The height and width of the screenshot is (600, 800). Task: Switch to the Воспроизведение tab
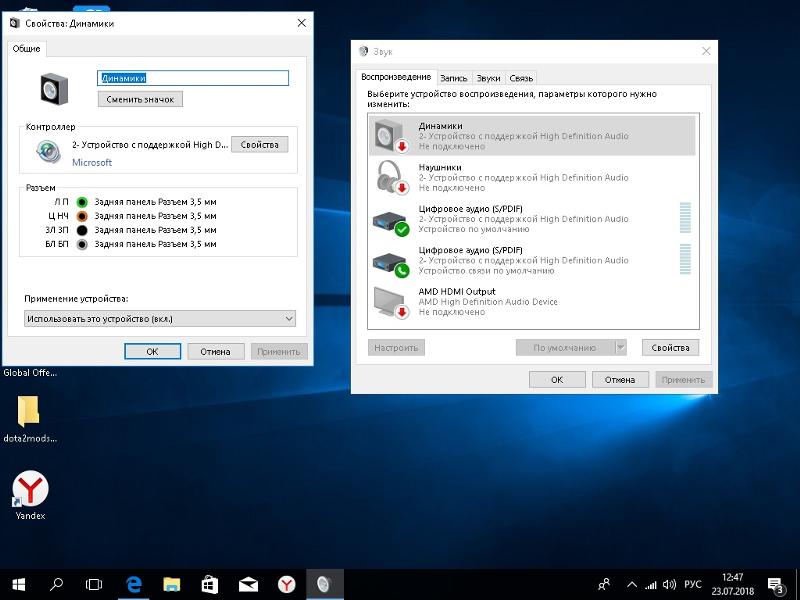396,77
